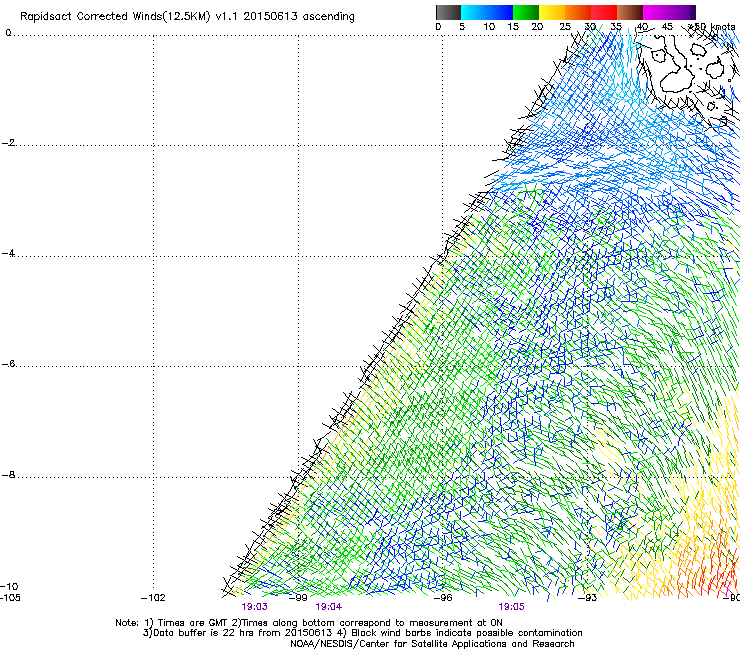This screenshot has width=740, height=650.
Task: Select the magenta 40-45 knots legend segment
Action: 656,12
